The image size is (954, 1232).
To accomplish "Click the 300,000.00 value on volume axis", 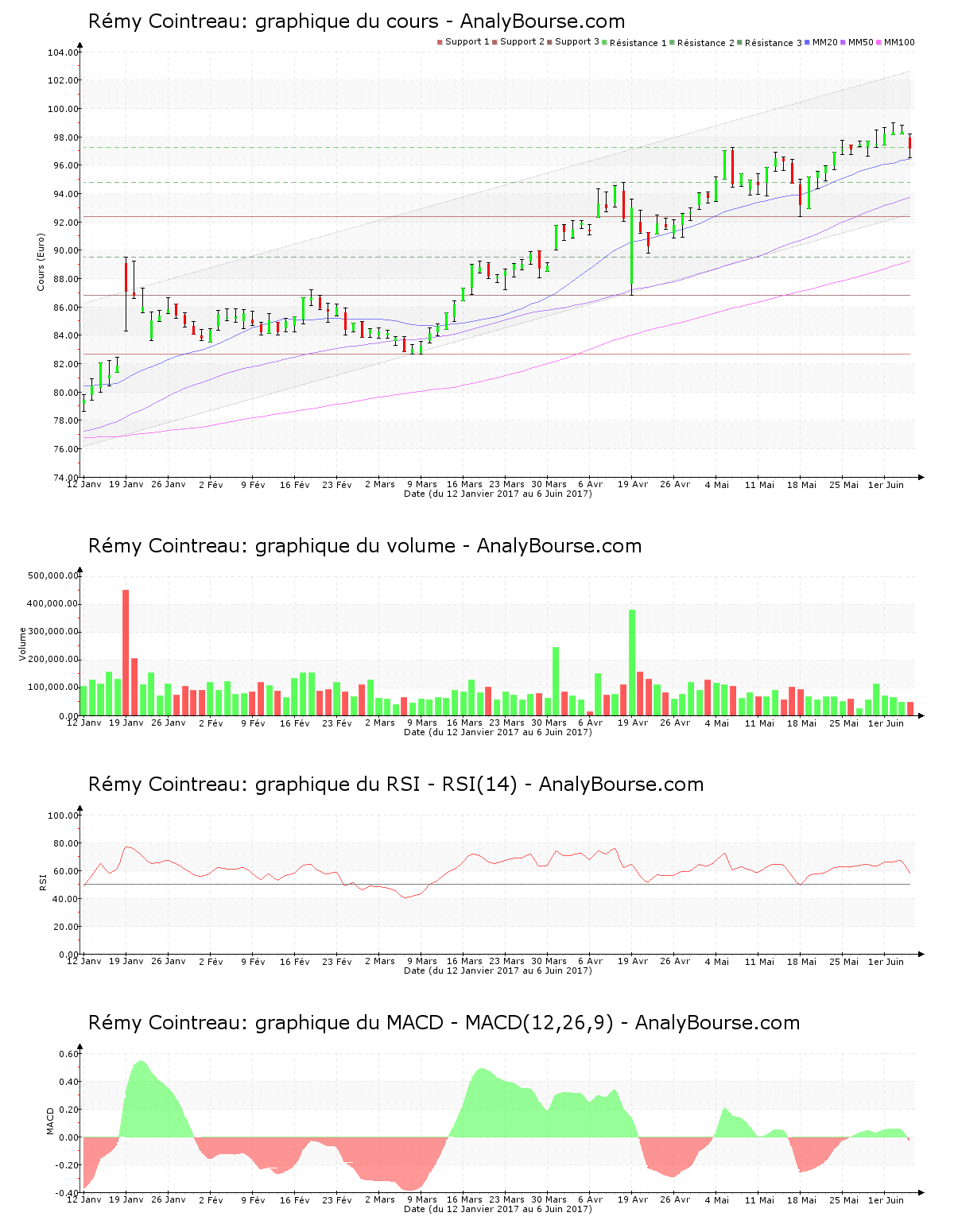I will pos(52,632).
